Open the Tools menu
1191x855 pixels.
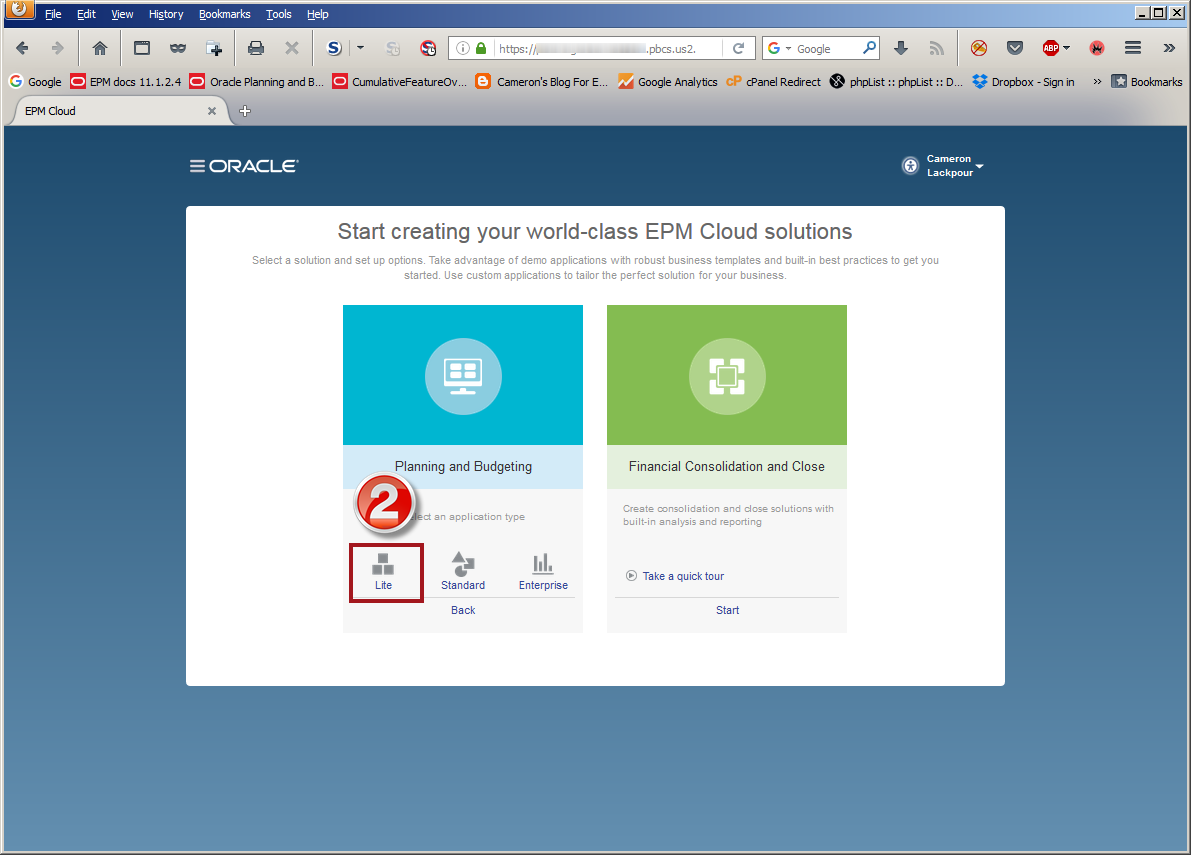(x=279, y=14)
